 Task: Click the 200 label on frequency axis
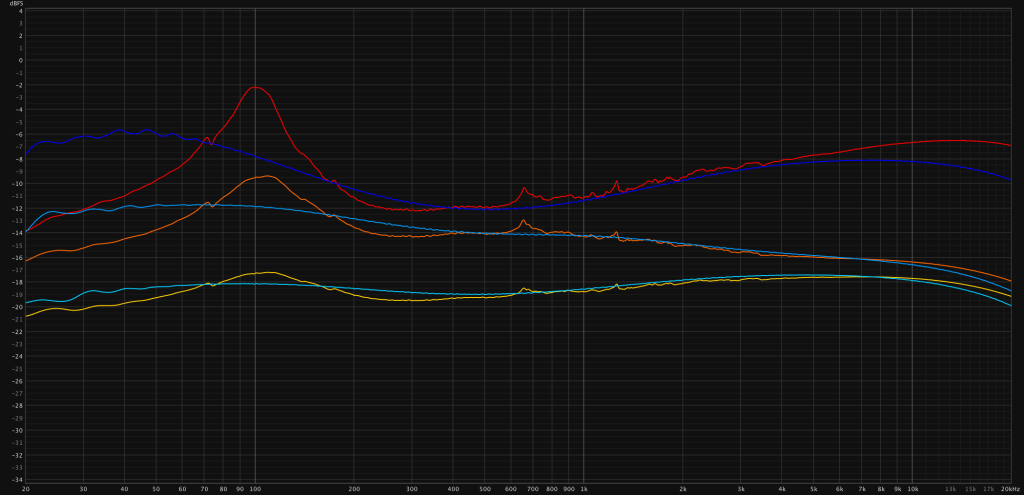(354, 489)
